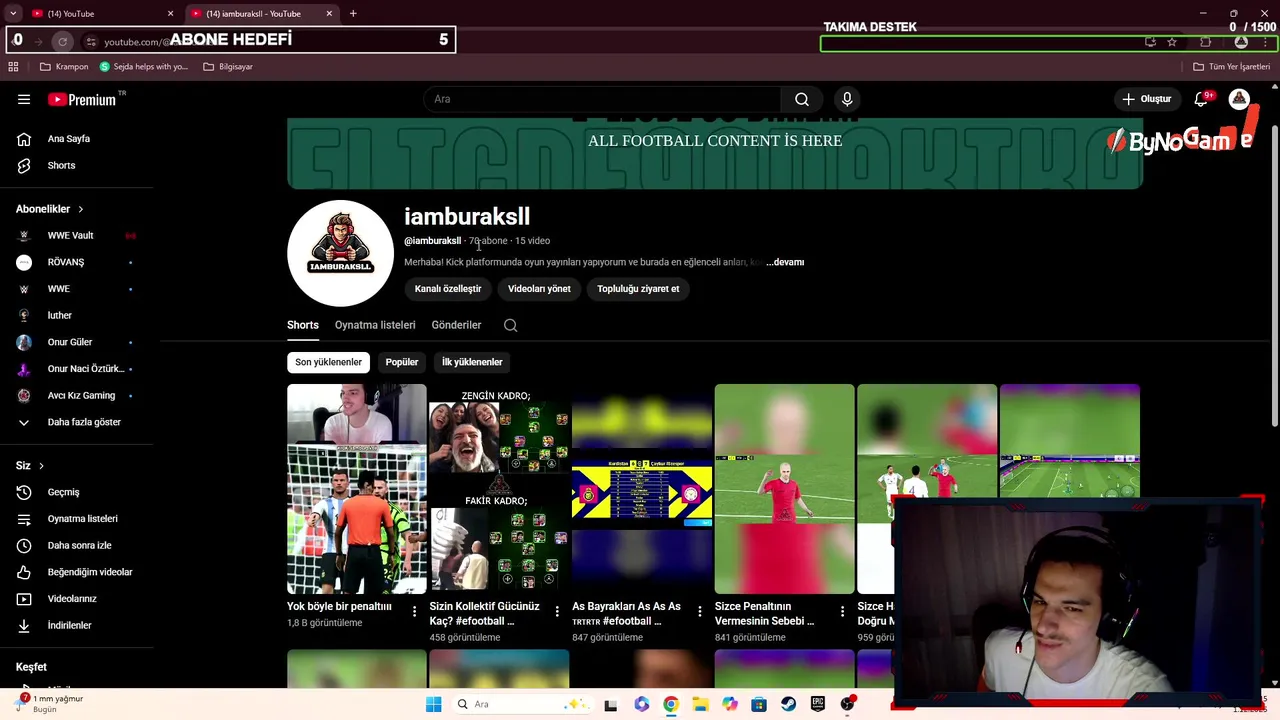Open the notifications bell
Screen dimensions: 1280x720
[x=1202, y=99]
